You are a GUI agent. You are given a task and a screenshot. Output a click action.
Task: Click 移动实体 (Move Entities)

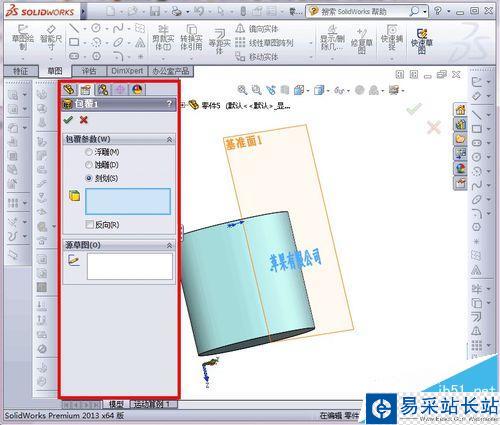[x=257, y=57]
